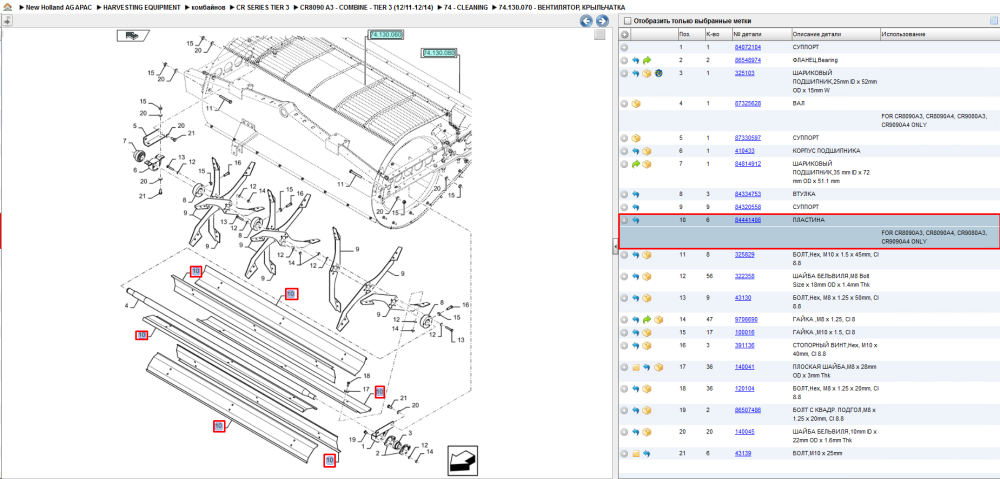The height and width of the screenshot is (479, 1000).
Task: Collapse the parts panel with the splitter arrow
Action: [x=615, y=245]
